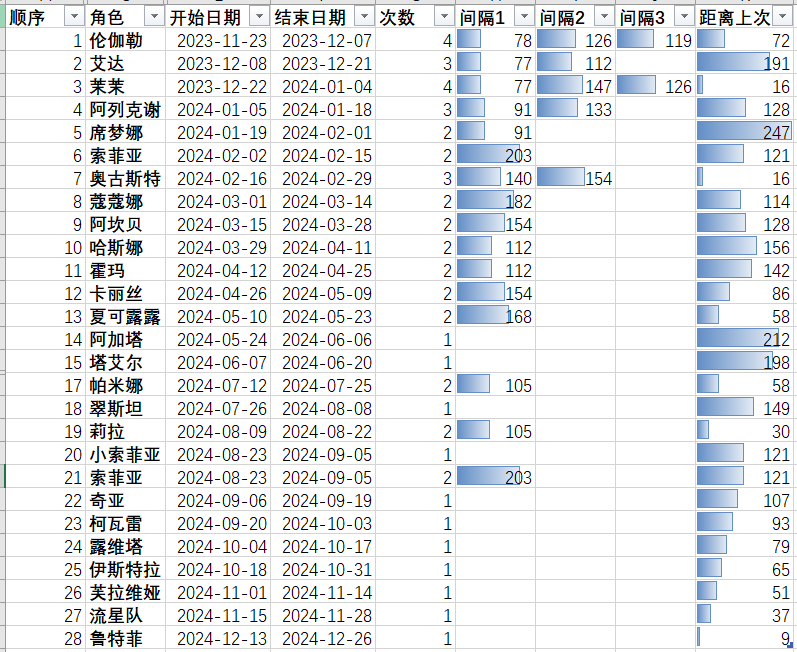Open the 距离上次 column filter dropdown
Image resolution: width=797 pixels, height=652 pixels.
coord(783,17)
